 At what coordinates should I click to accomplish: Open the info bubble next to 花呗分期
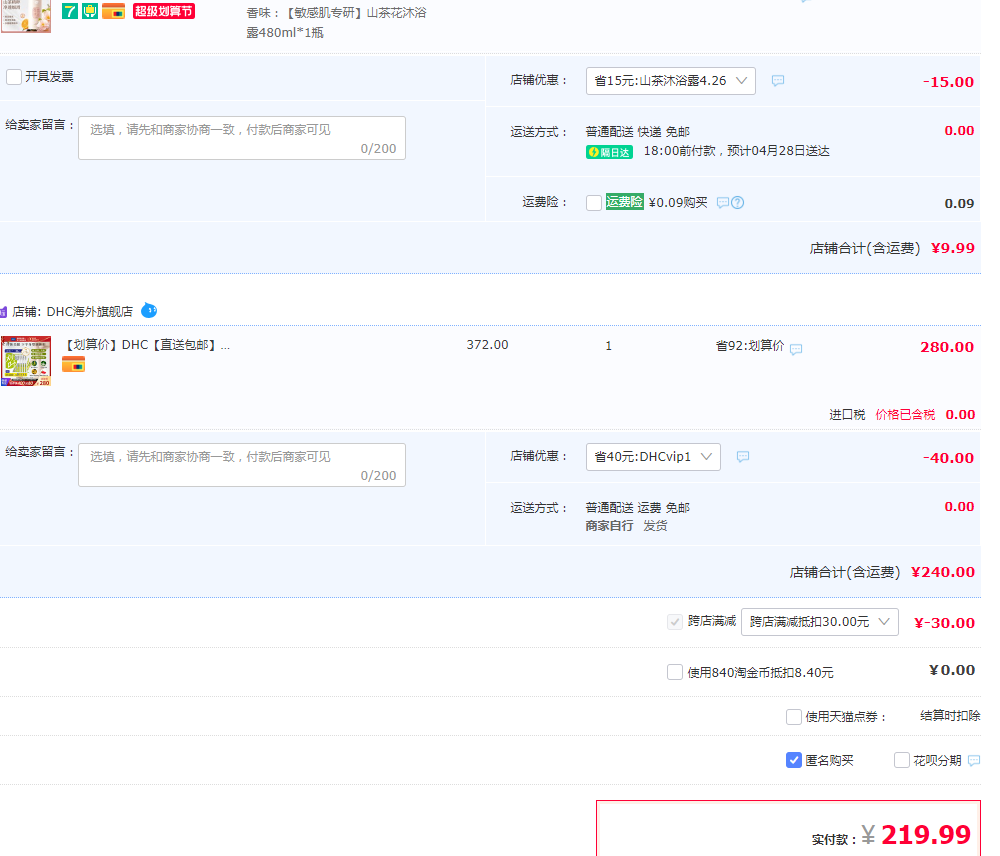coord(974,760)
